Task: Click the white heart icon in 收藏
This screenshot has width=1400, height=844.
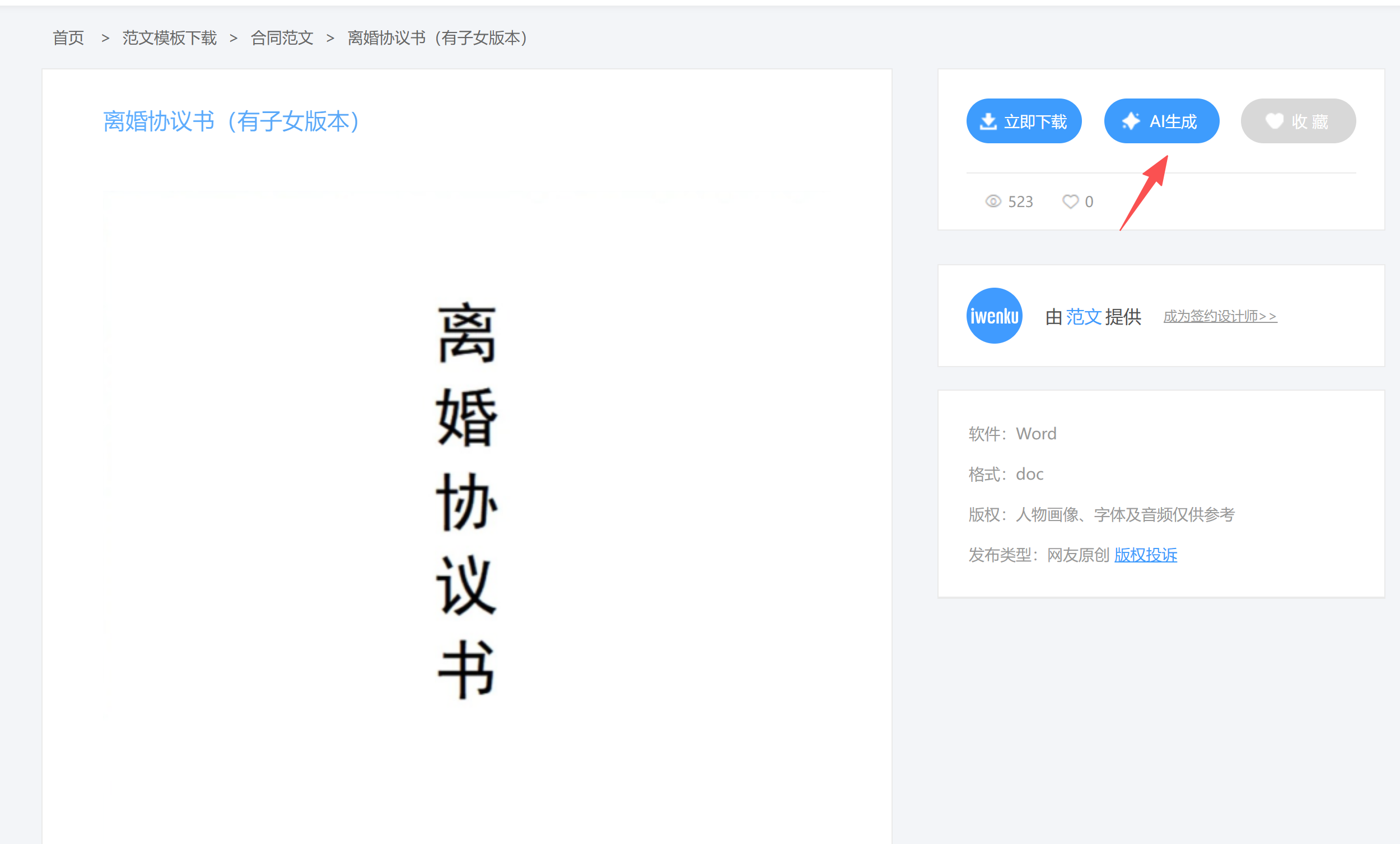Action: 1274,120
